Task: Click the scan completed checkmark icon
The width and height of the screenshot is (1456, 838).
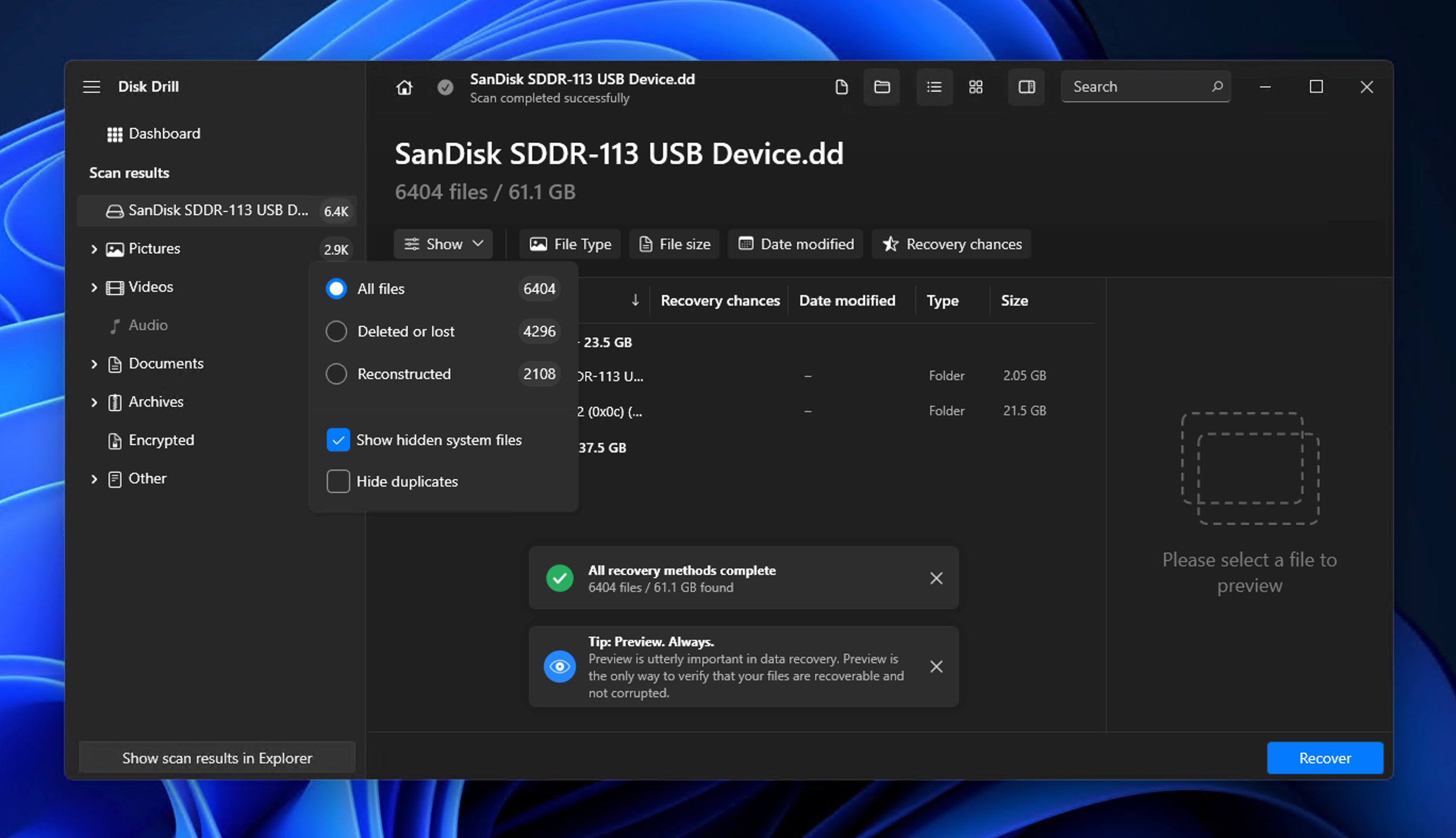Action: pyautogui.click(x=445, y=87)
